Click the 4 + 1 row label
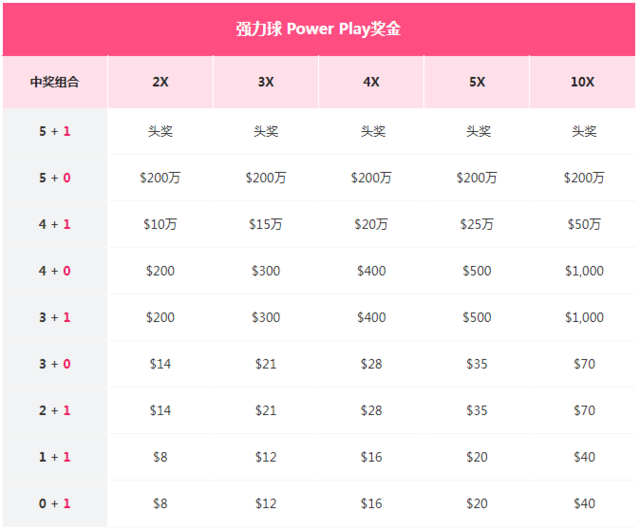640x530 pixels. (55, 225)
